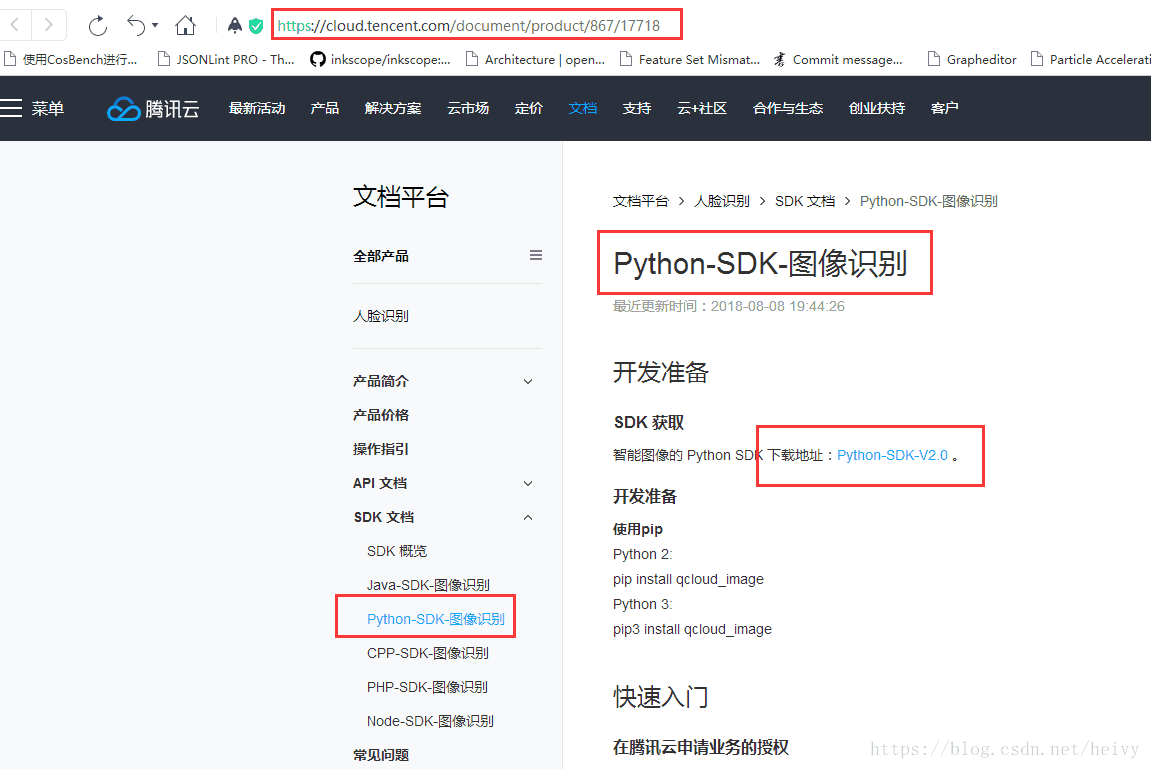
Task: Click the green security shield icon
Action: click(x=255, y=26)
